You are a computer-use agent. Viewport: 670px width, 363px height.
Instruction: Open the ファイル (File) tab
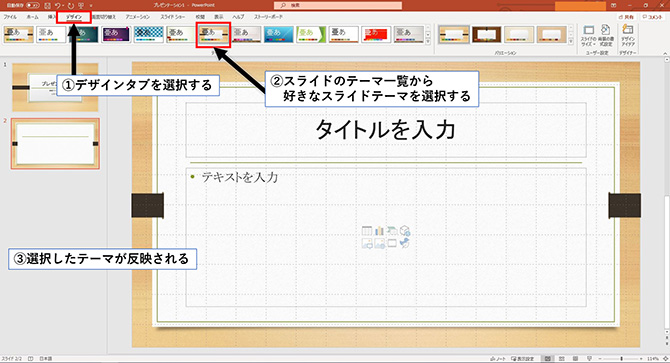coord(10,17)
